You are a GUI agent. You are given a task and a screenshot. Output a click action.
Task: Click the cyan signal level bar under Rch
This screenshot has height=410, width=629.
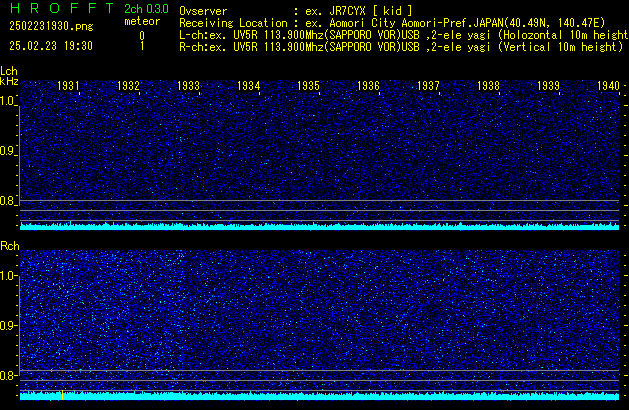pos(320,396)
